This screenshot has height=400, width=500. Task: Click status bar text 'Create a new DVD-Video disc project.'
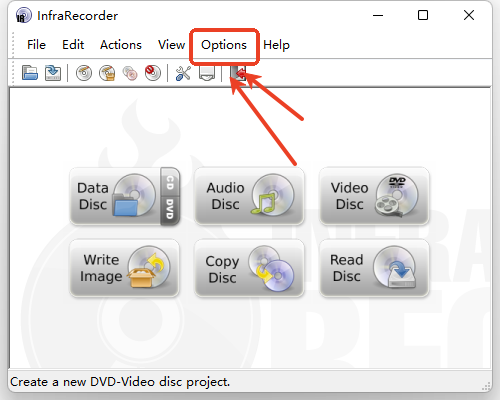click(120, 382)
